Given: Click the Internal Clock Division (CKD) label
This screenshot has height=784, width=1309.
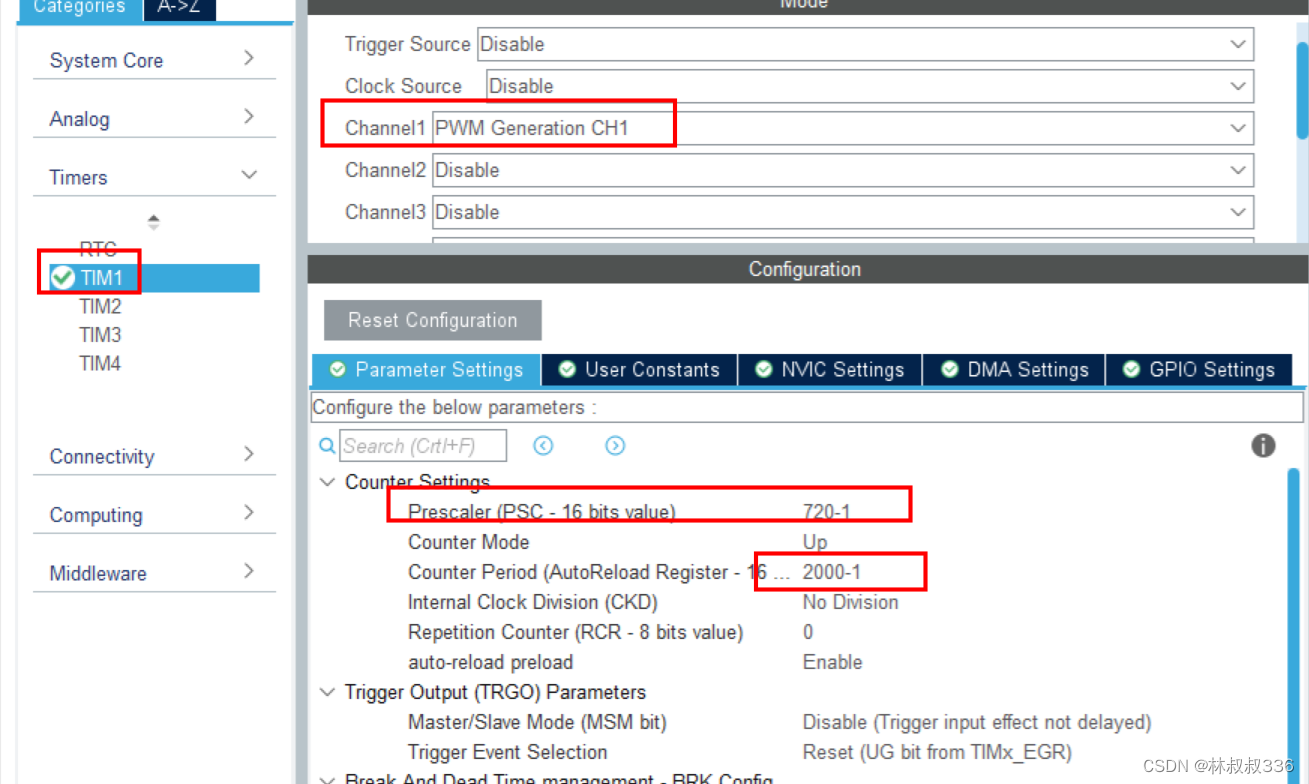Looking at the screenshot, I should click(x=535, y=602).
